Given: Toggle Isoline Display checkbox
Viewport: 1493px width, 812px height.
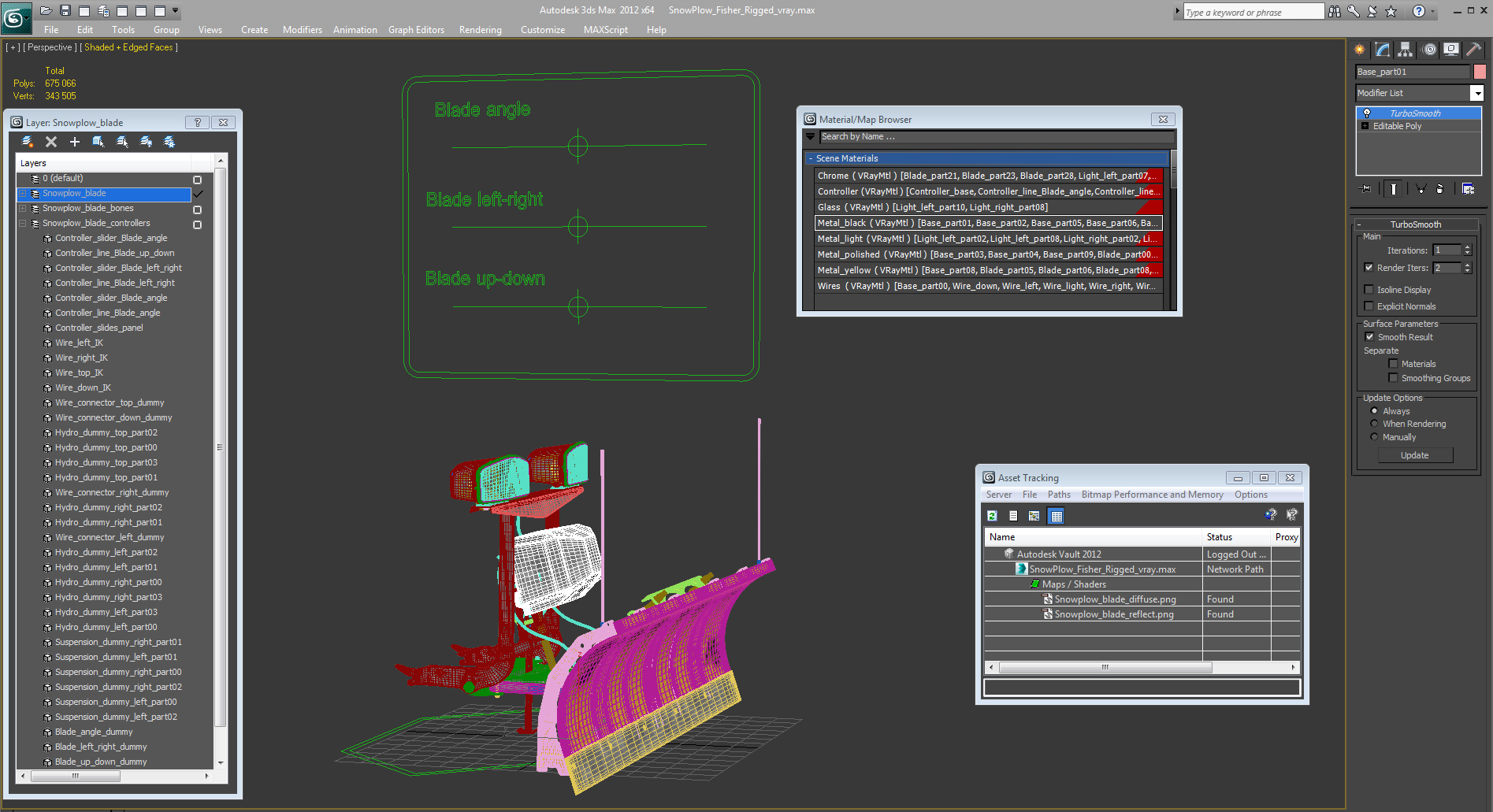Looking at the screenshot, I should 1369,290.
